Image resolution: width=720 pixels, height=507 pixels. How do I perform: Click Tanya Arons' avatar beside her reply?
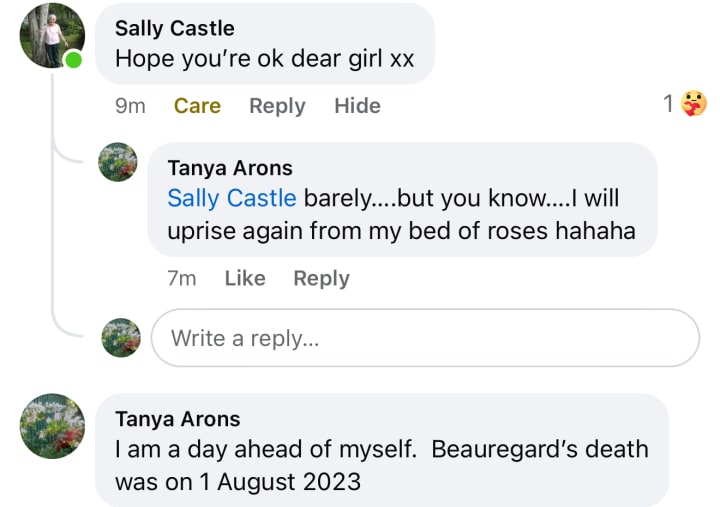click(118, 162)
